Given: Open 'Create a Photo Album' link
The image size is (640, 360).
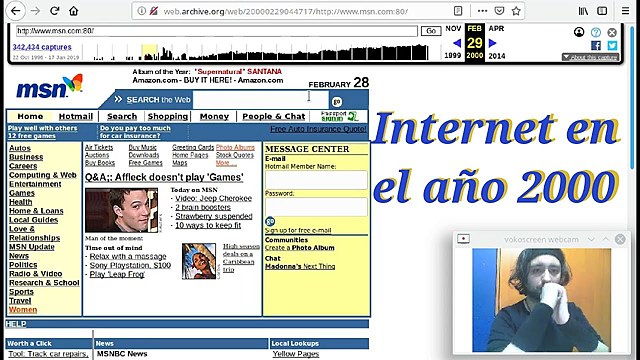Looking at the screenshot, I should click(300, 248).
